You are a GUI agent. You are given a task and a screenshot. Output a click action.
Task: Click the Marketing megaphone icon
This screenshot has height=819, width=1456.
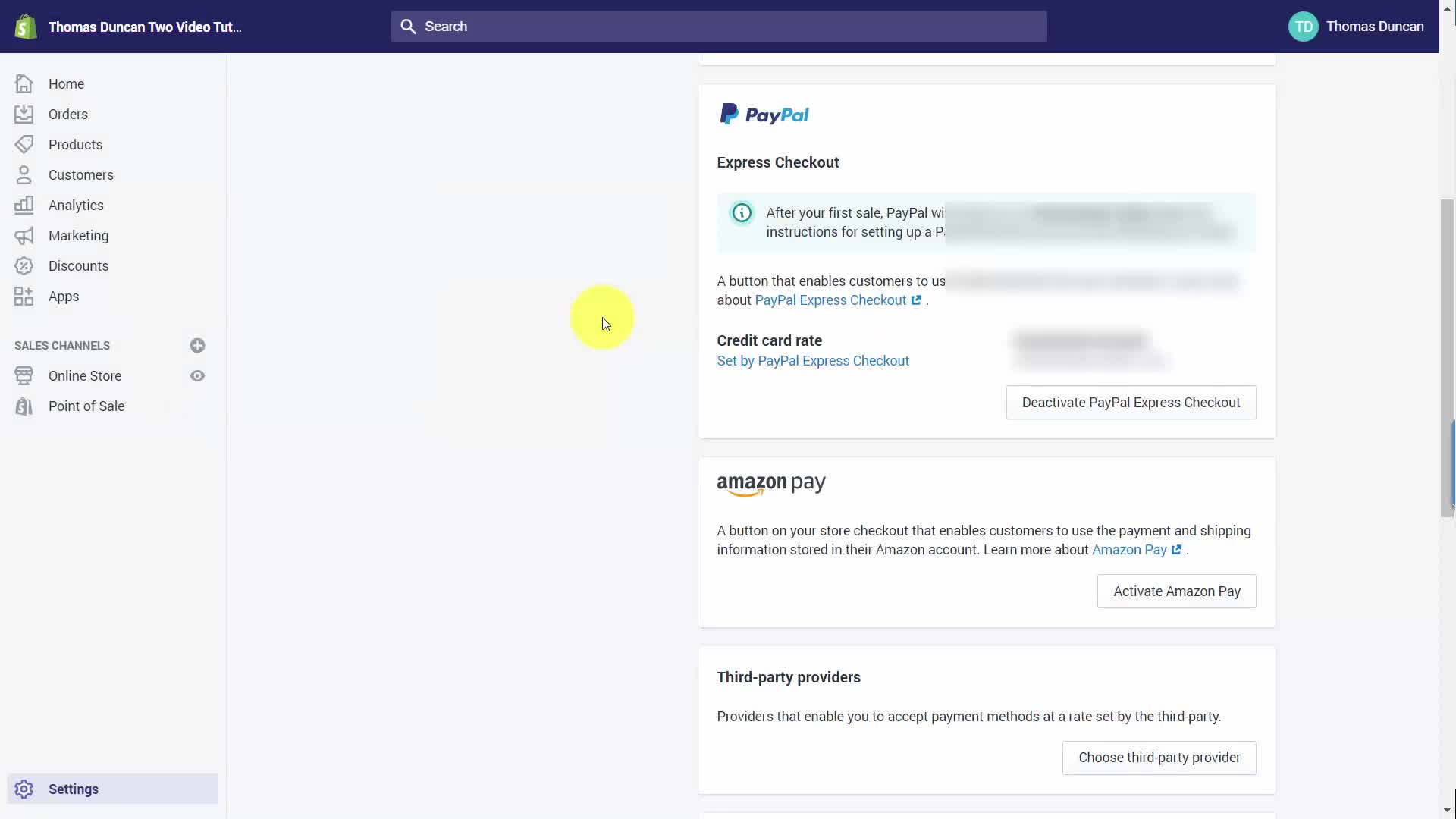click(24, 235)
